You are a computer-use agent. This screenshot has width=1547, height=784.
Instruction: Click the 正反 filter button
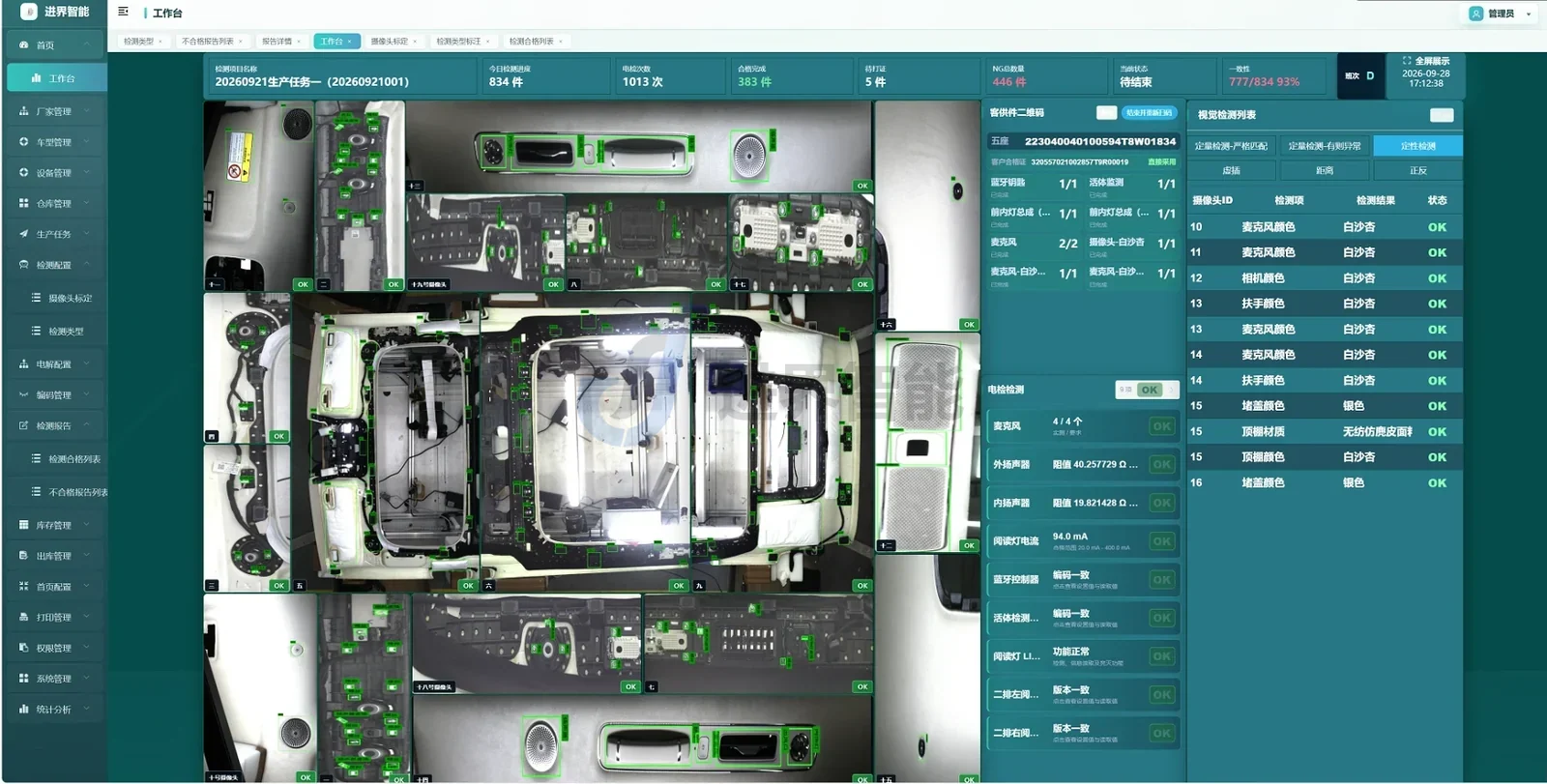1418,170
